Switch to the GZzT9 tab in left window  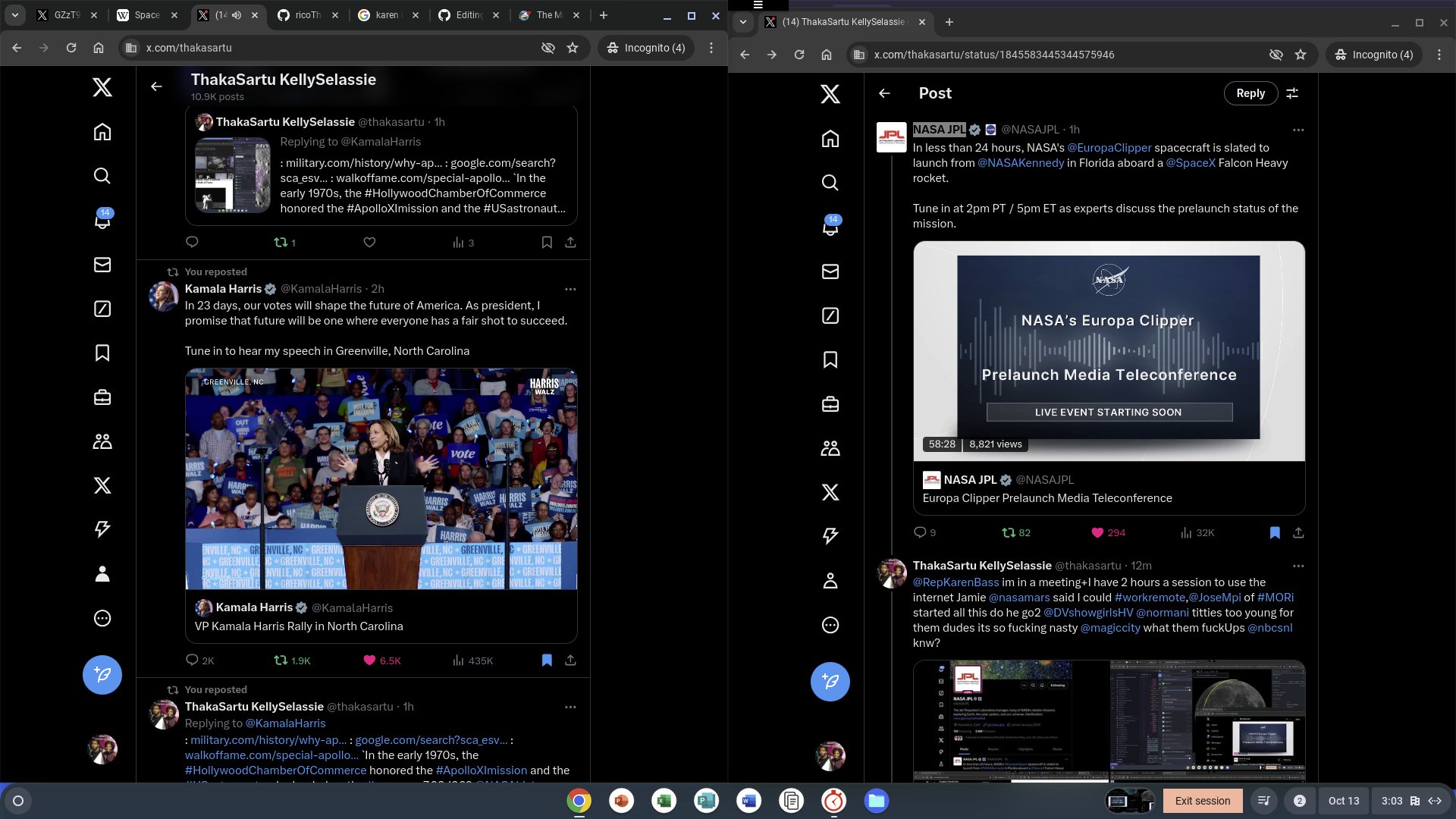[x=67, y=15]
